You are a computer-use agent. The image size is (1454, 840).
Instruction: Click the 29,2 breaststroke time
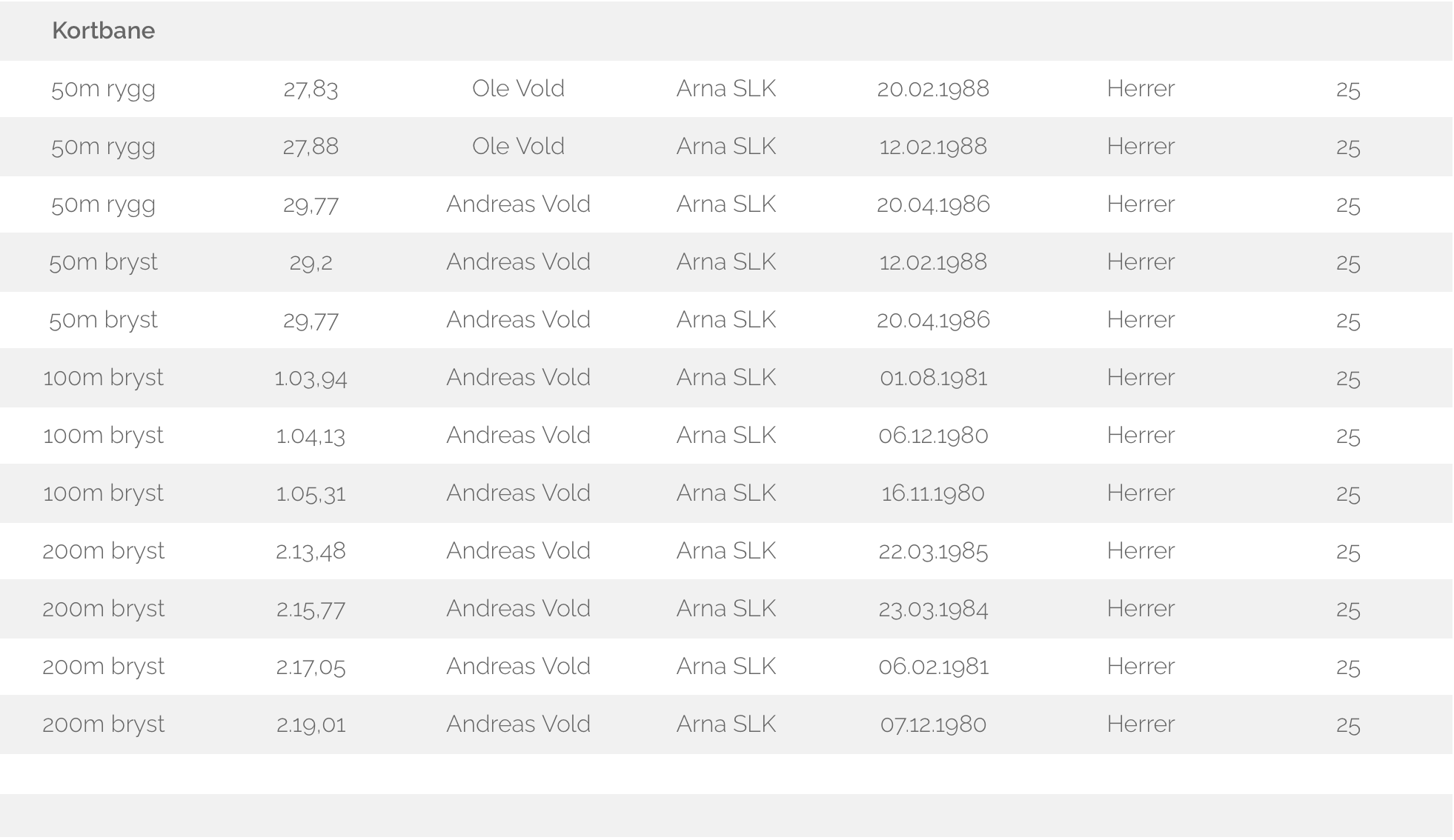(x=311, y=262)
